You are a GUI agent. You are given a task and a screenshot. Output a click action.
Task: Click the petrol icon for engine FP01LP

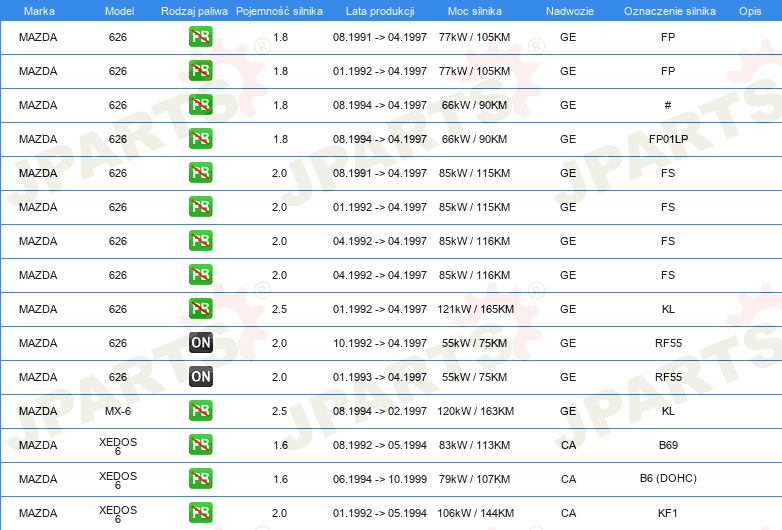tap(200, 139)
